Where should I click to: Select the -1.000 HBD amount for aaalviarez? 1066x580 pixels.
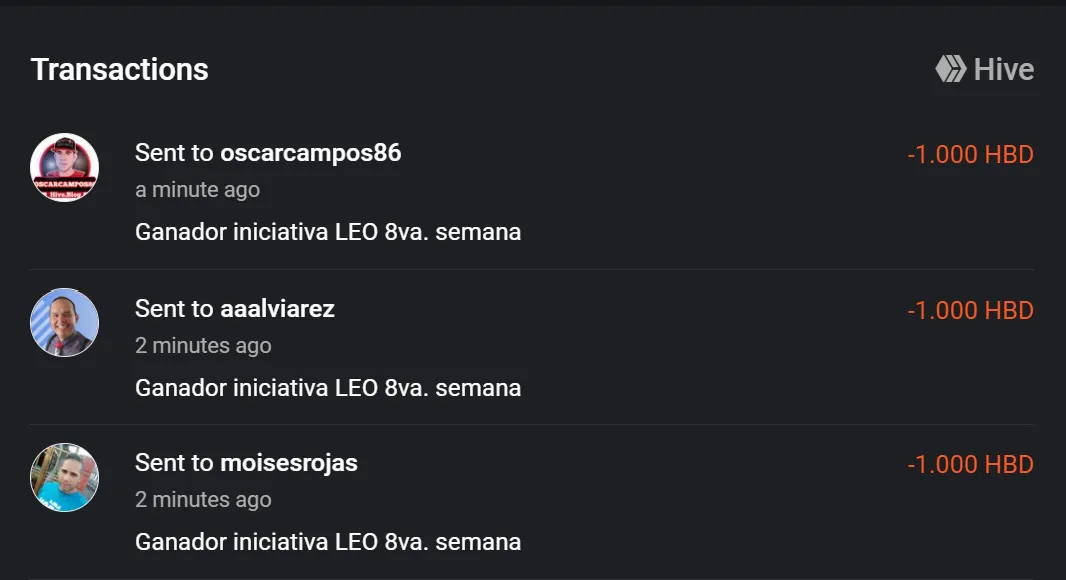[x=970, y=311]
